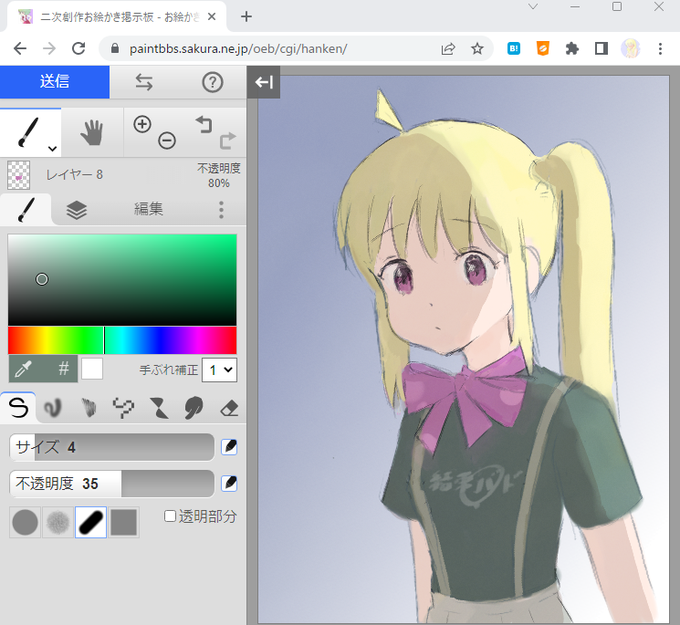Choose the hard round brush tip
The height and width of the screenshot is (625, 680).
tap(25, 522)
